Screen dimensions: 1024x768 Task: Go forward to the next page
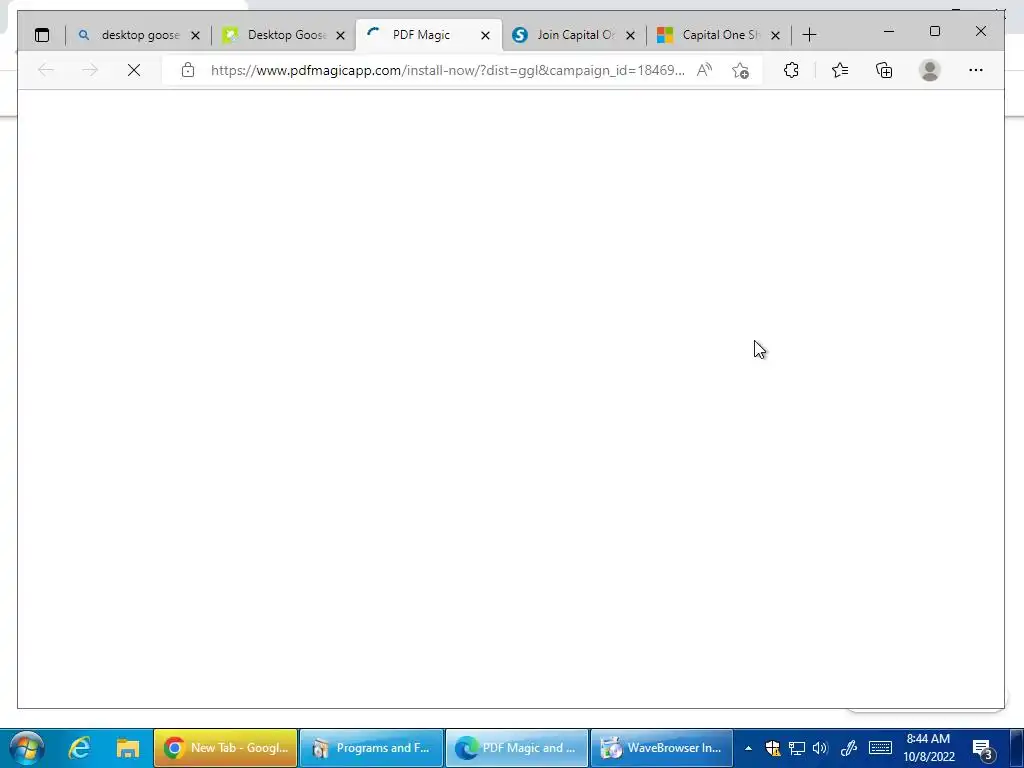pos(90,70)
